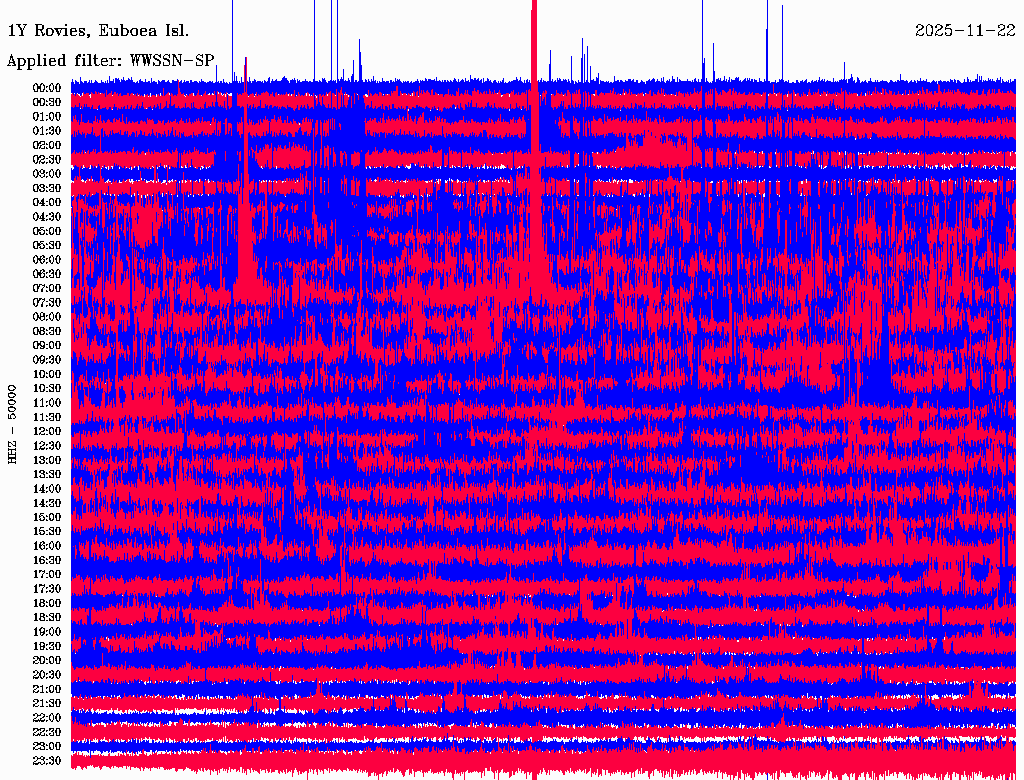Select the 18:30 time label

click(47, 617)
